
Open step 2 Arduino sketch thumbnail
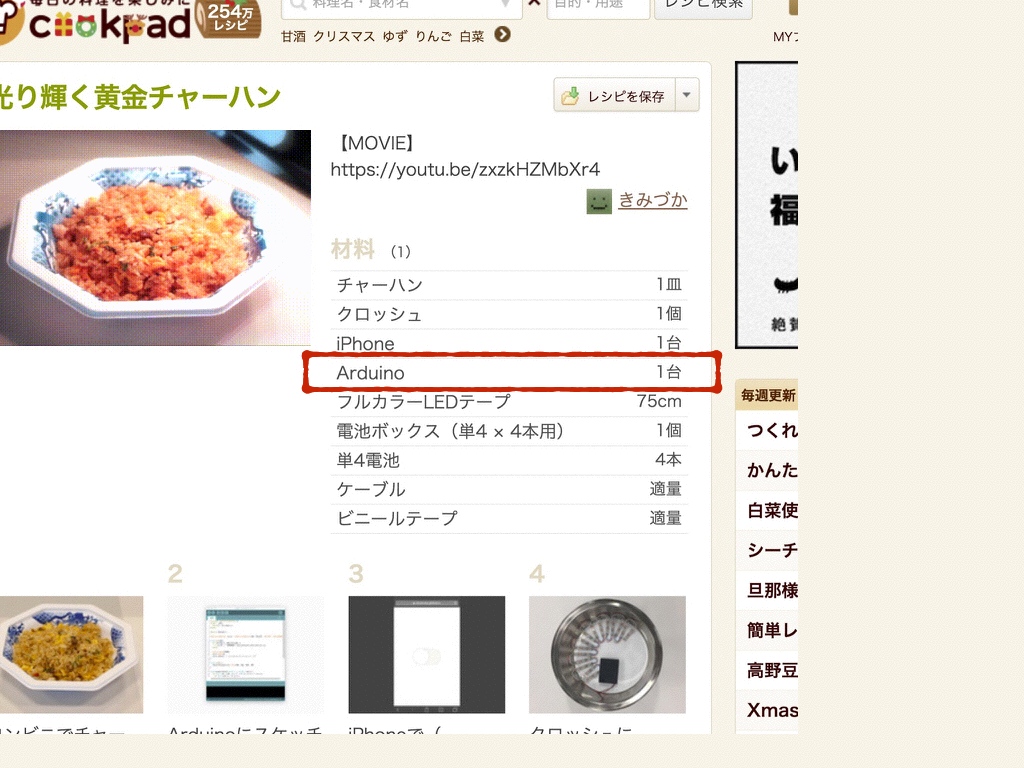[246, 654]
